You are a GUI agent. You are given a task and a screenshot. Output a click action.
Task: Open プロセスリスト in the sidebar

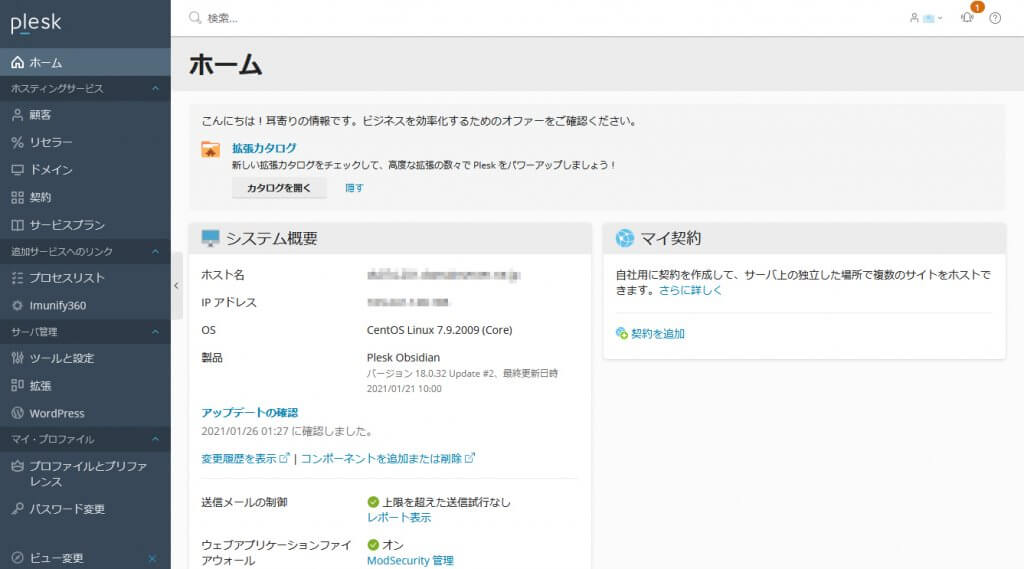(85, 278)
